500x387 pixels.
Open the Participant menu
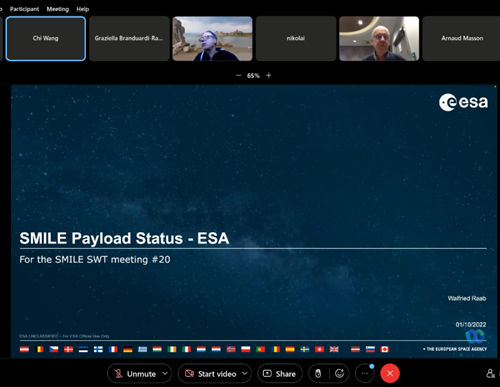click(24, 9)
